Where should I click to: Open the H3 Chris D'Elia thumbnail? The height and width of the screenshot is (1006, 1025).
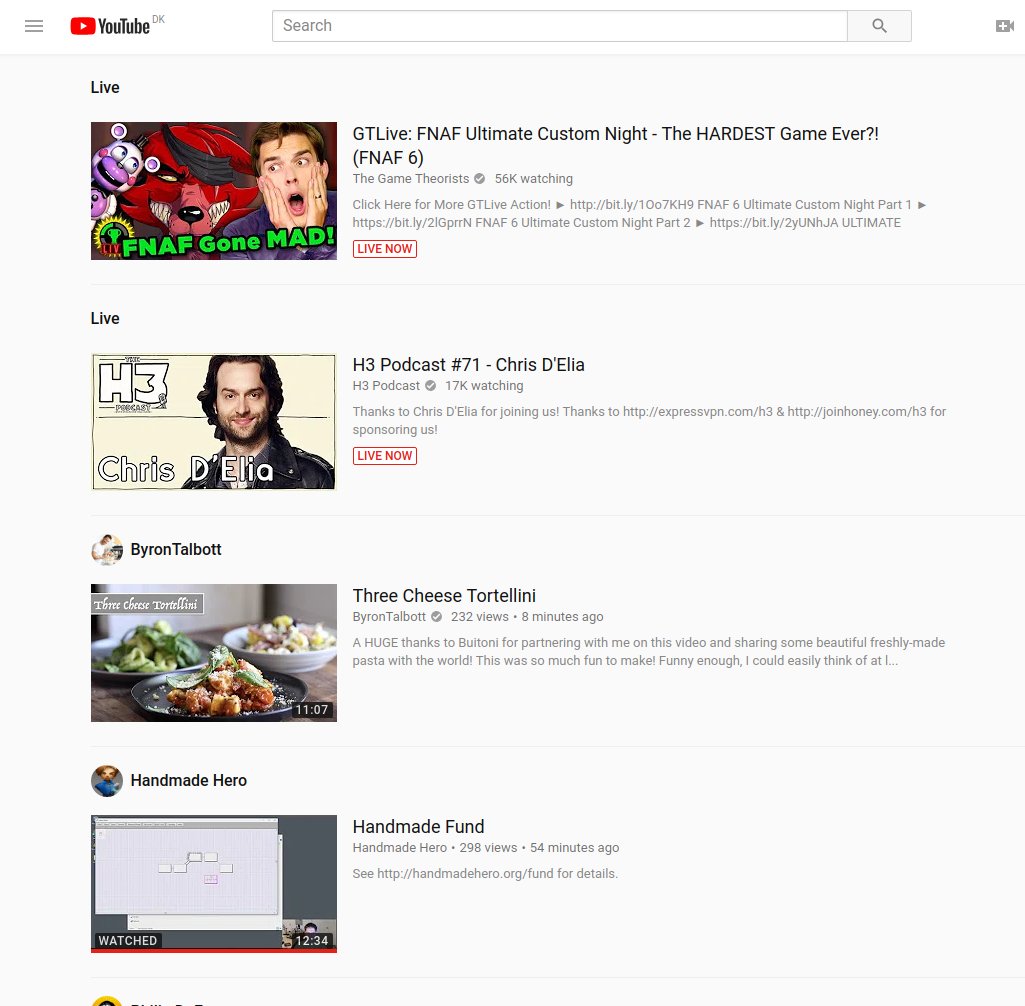pos(214,422)
